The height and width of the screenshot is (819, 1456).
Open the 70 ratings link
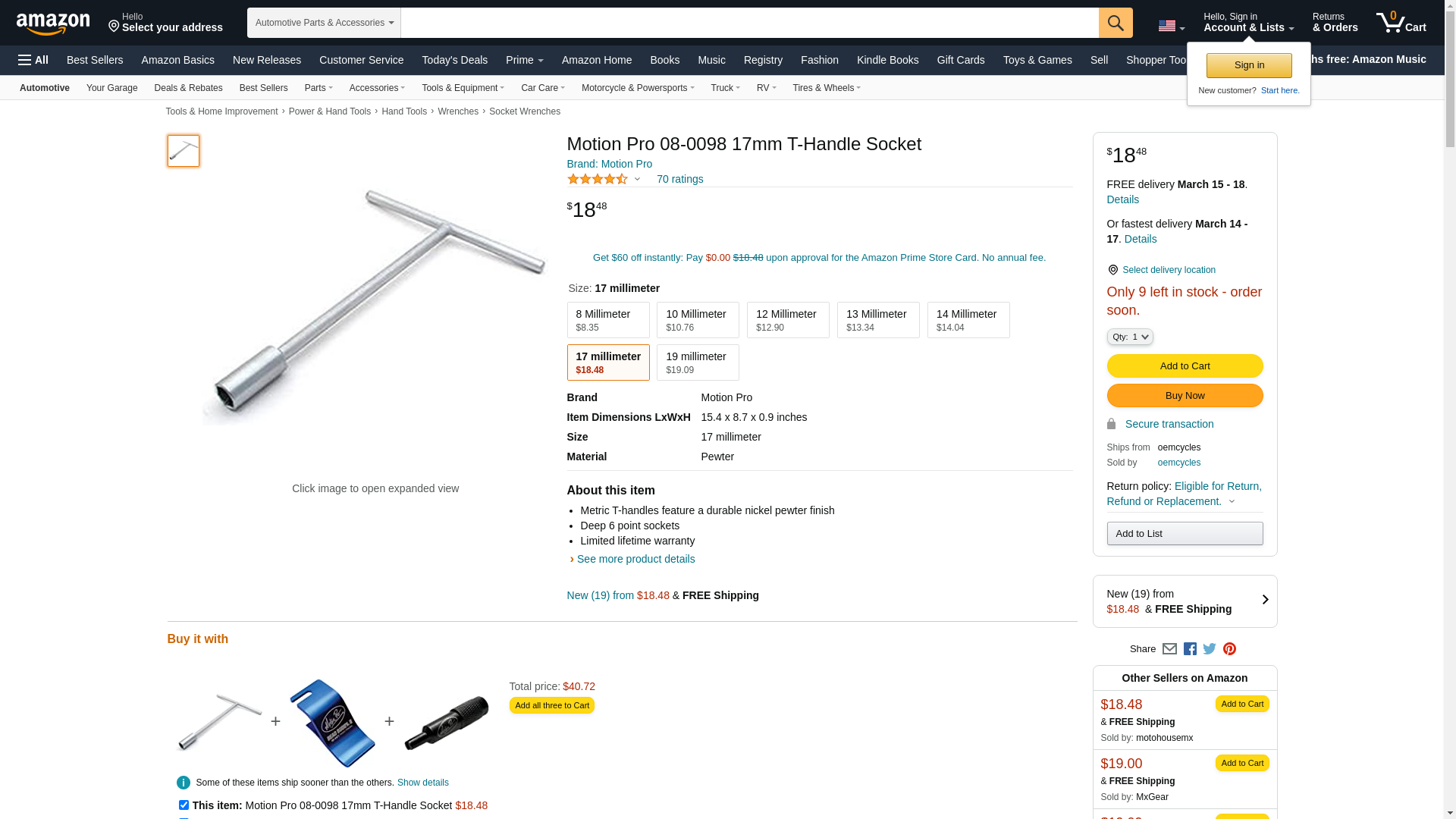coord(679,179)
